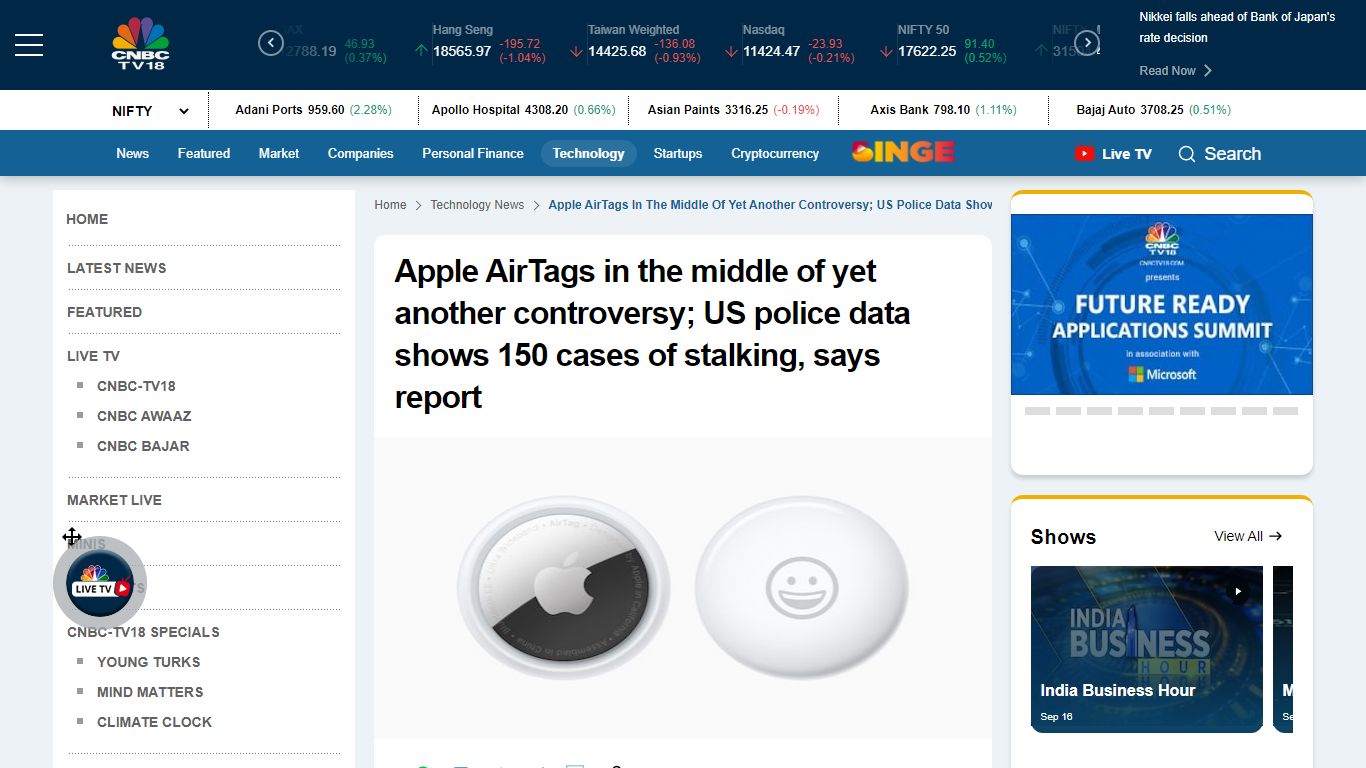Select the last banner carousel indicator
The height and width of the screenshot is (768, 1366).
[x=1286, y=411]
